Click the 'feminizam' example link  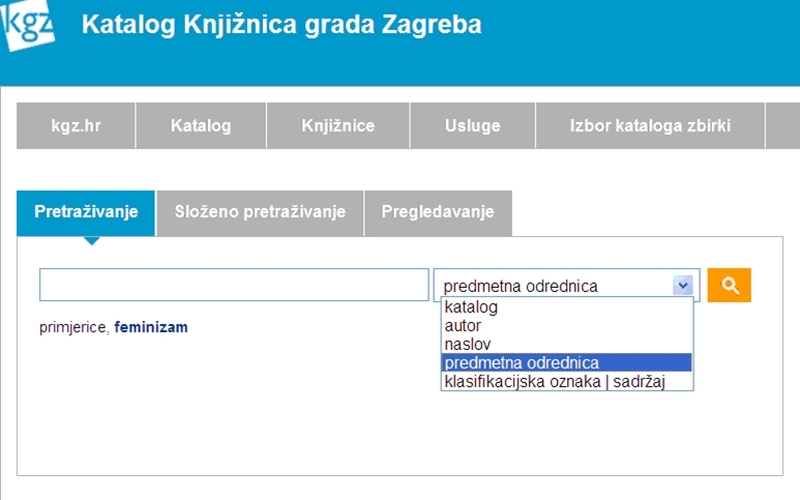[151, 327]
